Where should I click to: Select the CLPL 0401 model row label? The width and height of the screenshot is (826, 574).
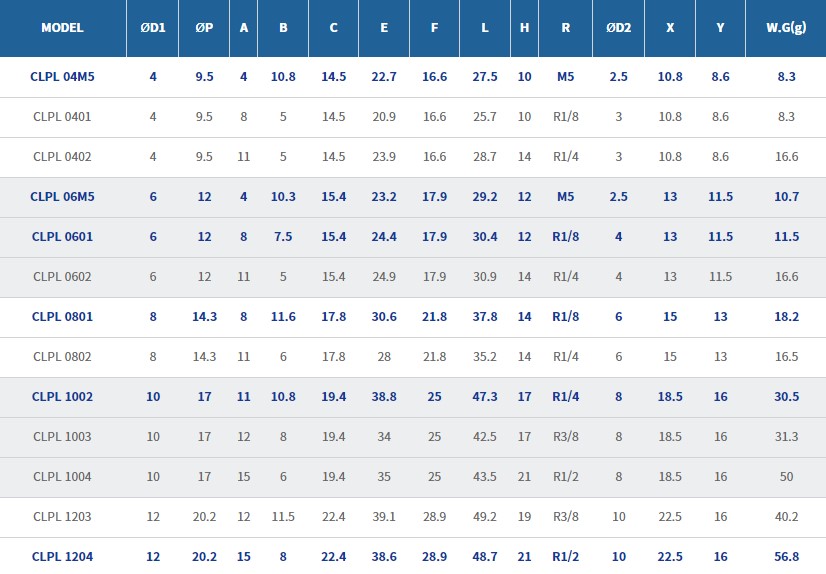(x=62, y=117)
